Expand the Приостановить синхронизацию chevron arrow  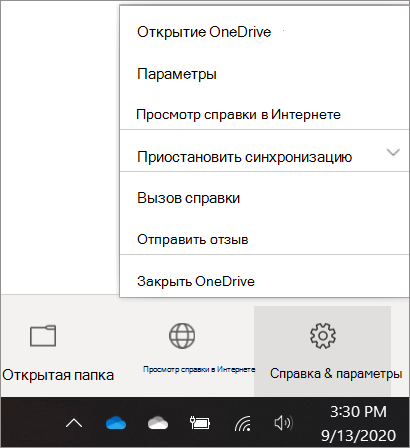click(393, 153)
